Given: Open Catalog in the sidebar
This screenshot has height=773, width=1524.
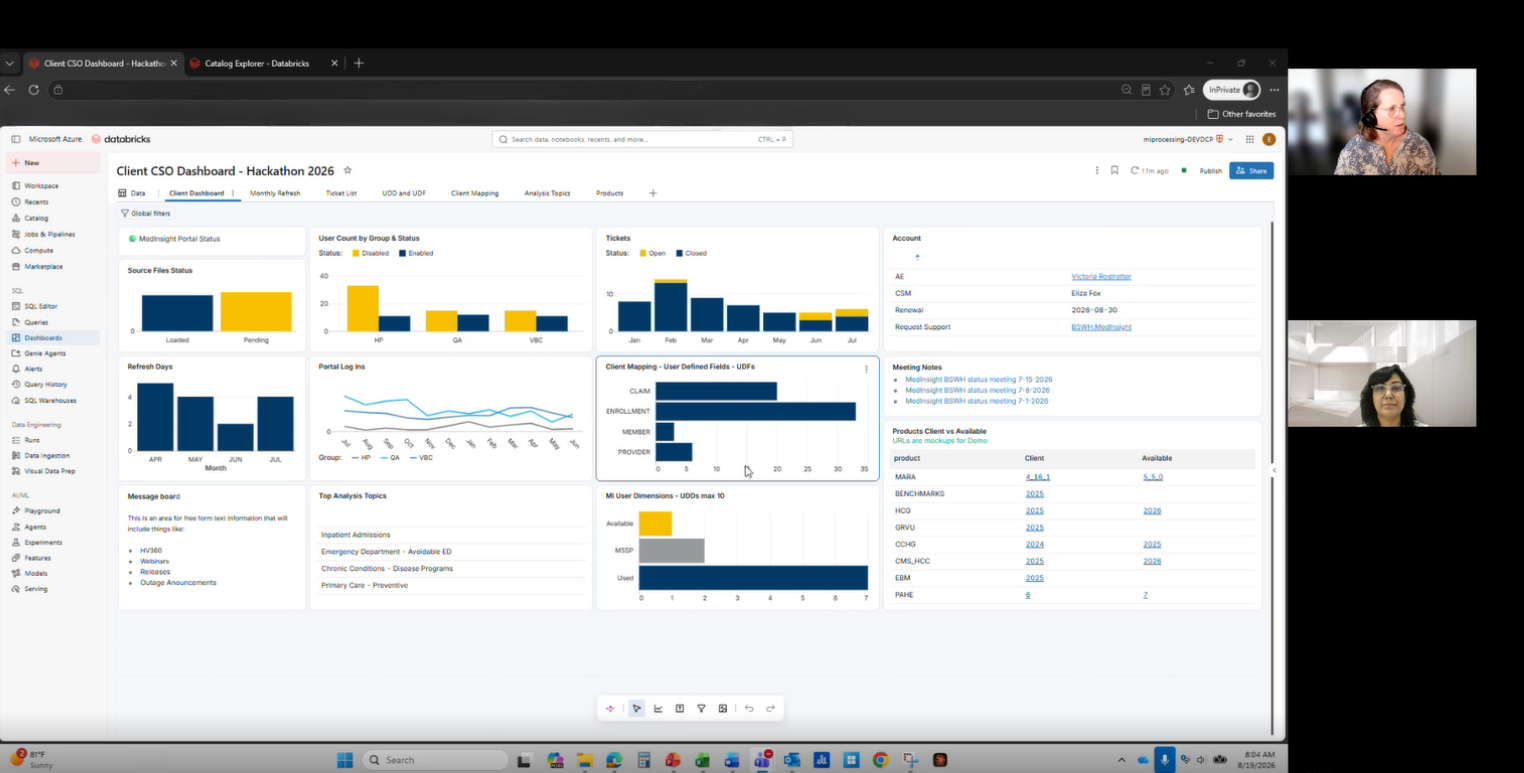Looking at the screenshot, I should (36, 218).
